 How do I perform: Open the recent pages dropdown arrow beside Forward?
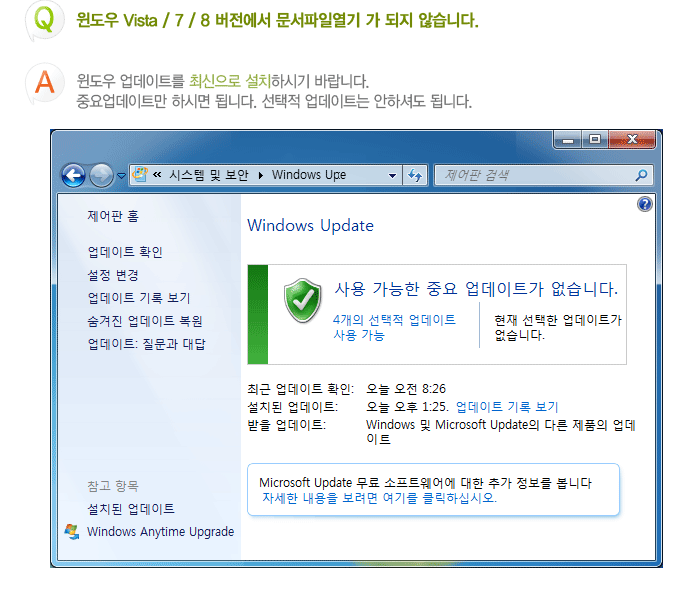click(x=121, y=176)
